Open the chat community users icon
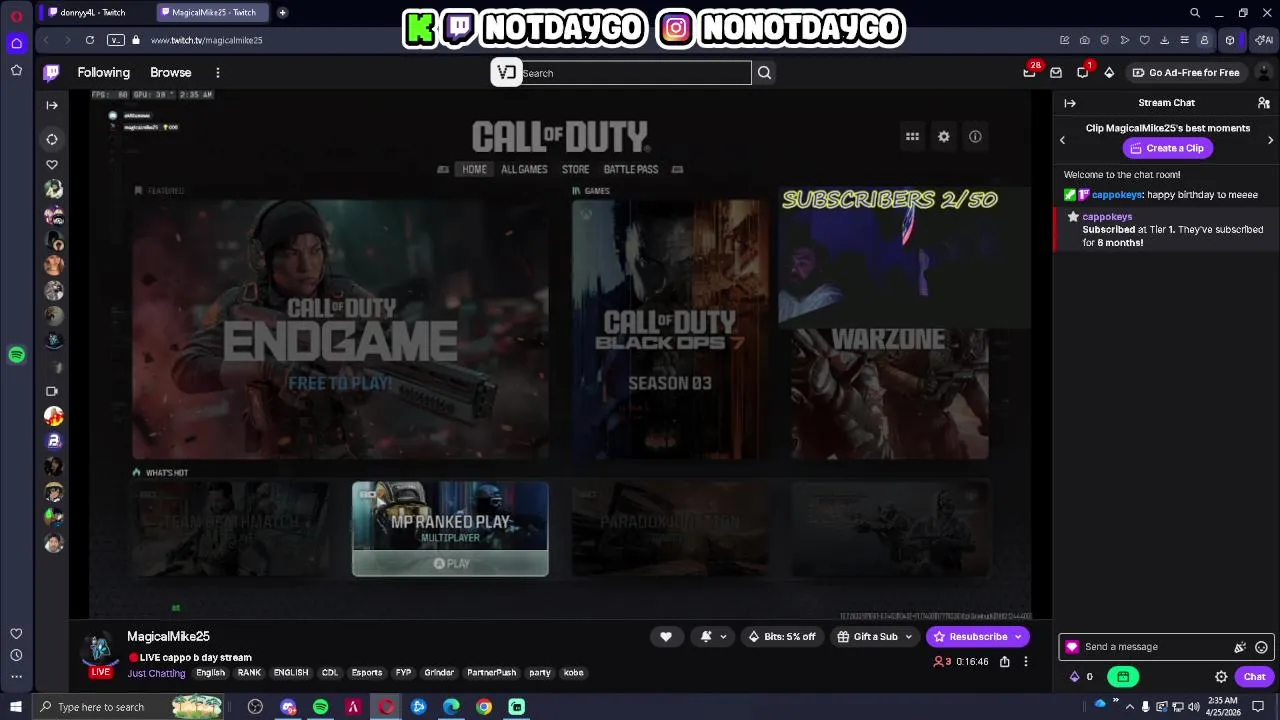Screen dimensions: 1280x720 1264,103
